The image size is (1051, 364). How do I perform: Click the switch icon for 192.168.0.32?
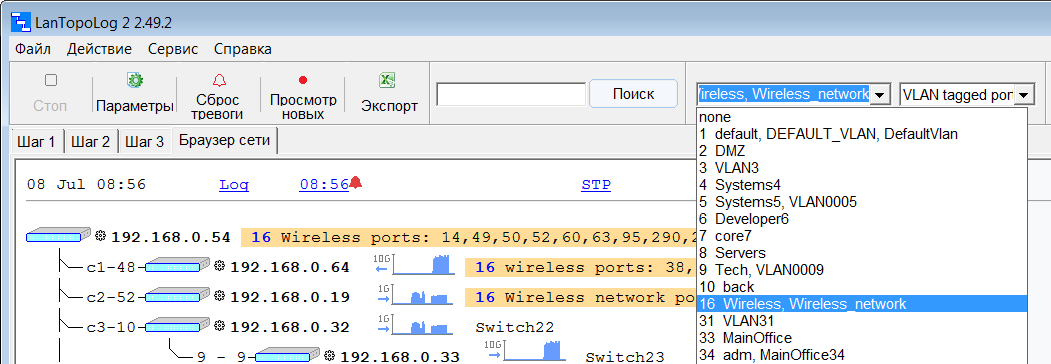coord(178,326)
